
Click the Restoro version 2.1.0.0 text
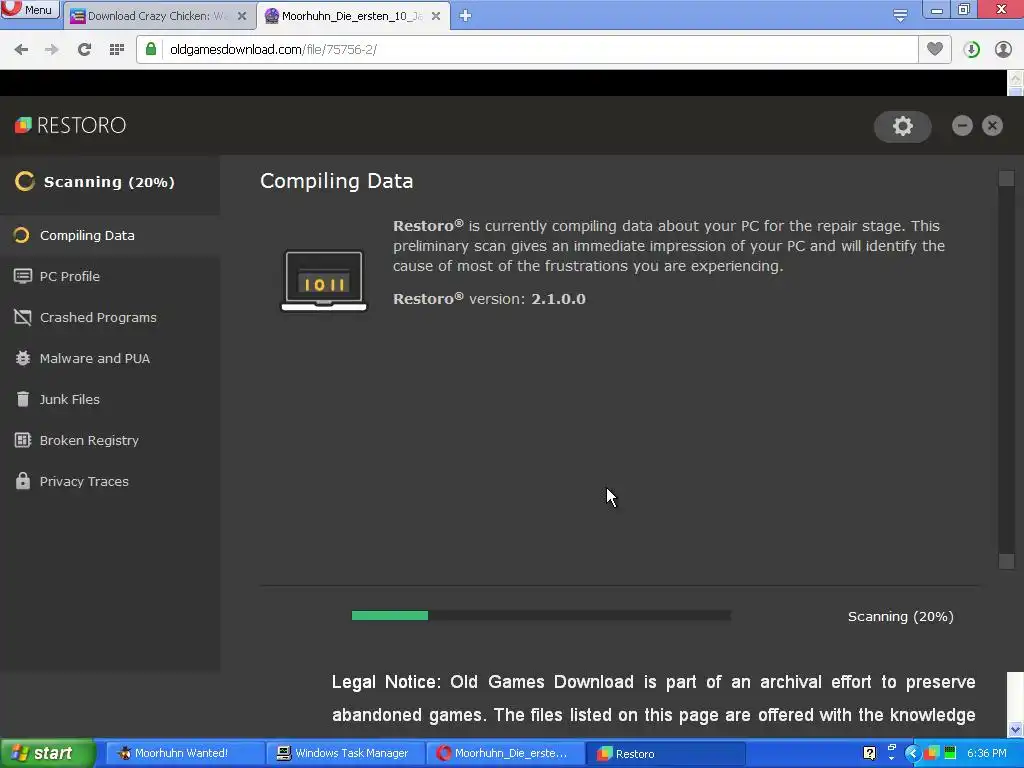click(x=489, y=299)
